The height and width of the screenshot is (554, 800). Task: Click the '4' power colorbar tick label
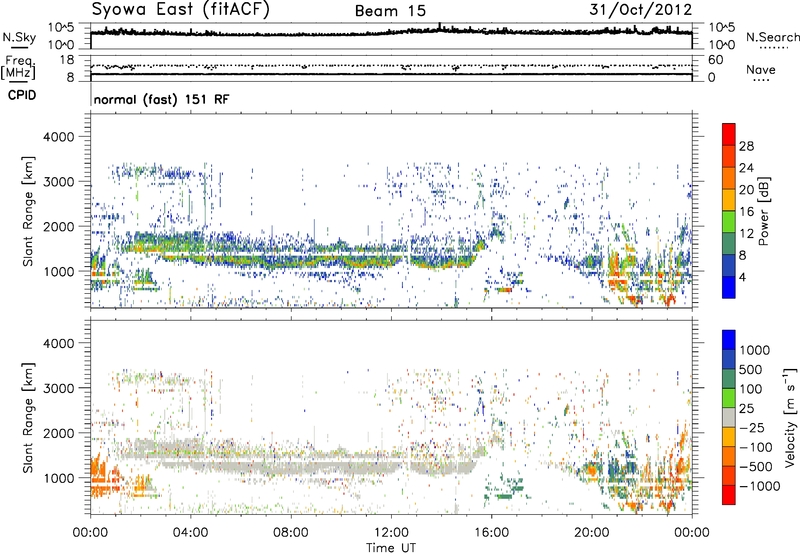pyautogui.click(x=742, y=277)
